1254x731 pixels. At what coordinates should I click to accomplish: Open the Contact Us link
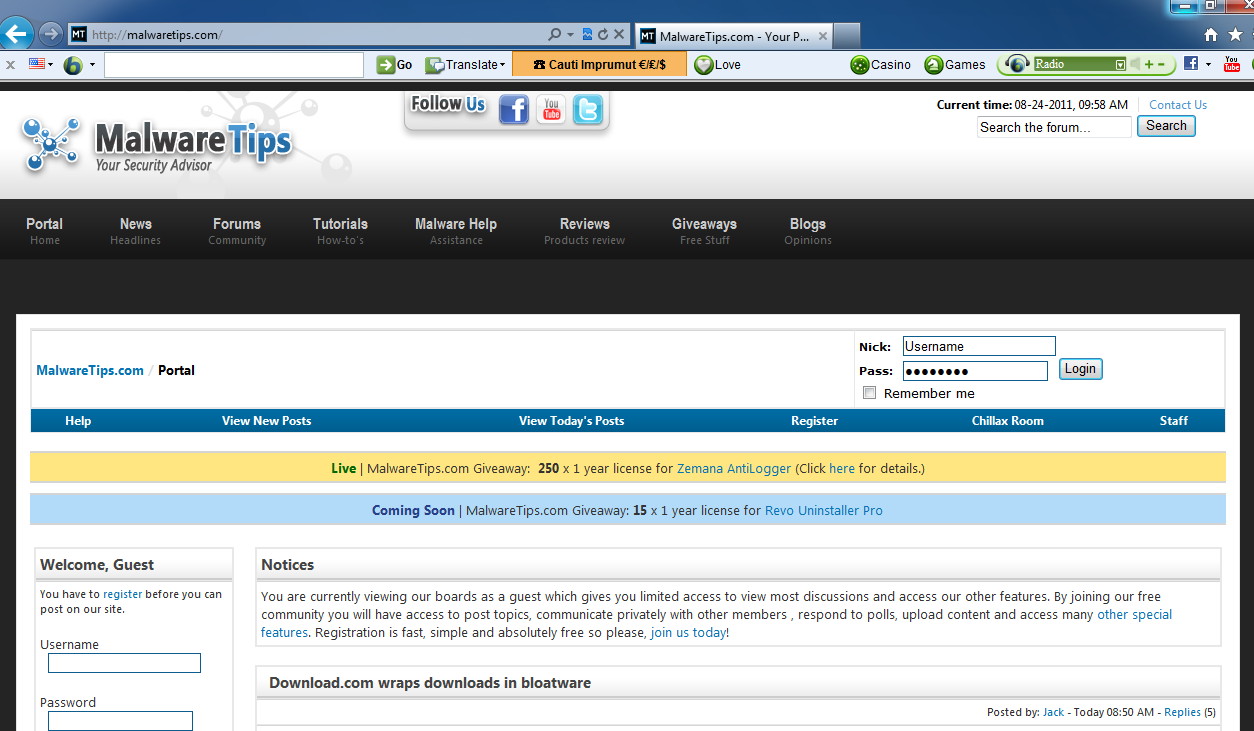[1178, 105]
